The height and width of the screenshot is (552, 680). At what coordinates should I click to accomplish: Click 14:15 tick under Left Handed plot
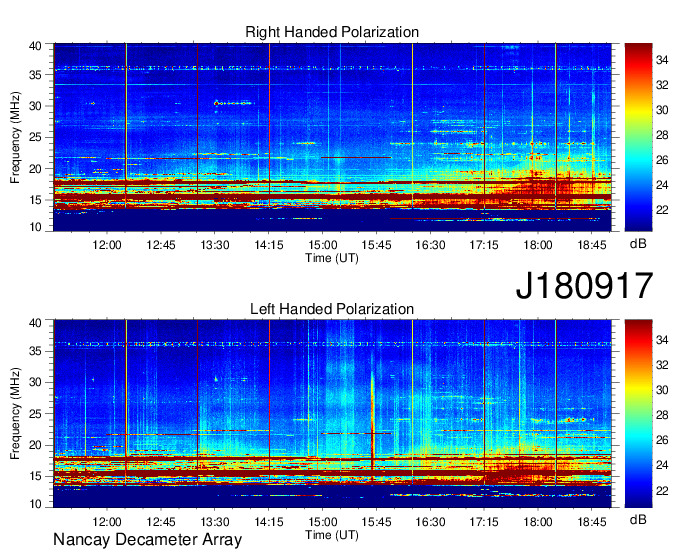point(268,522)
